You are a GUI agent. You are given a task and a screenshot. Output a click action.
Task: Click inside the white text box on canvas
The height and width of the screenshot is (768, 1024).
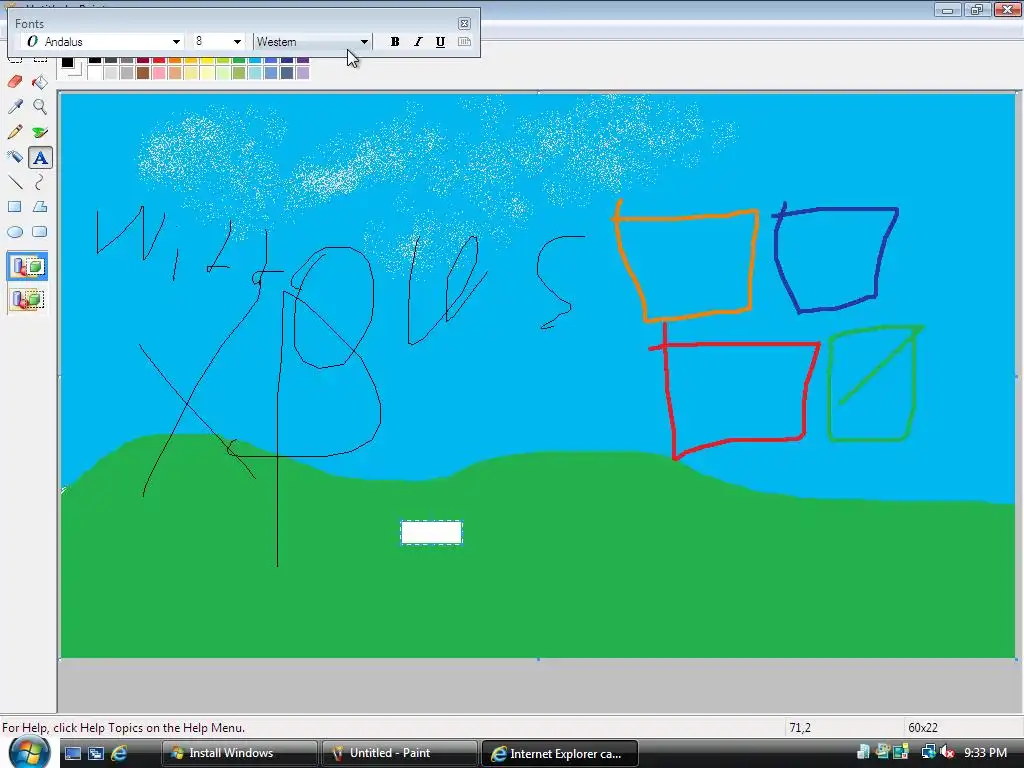coord(432,533)
